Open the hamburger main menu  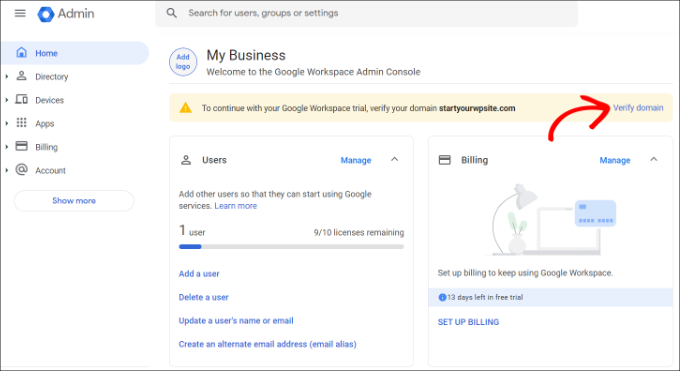pos(20,13)
